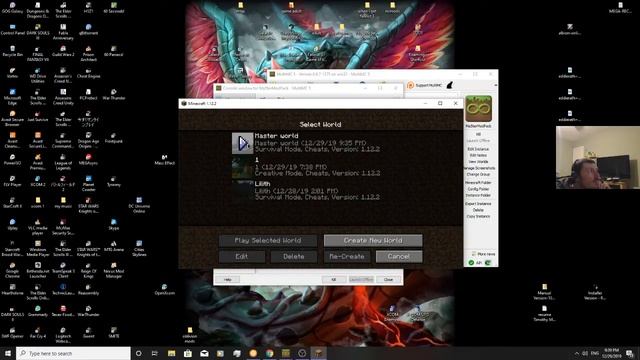Open the Mass Effect desktop icon
Image resolution: width=640 pixels, height=360 pixels.
(164, 160)
